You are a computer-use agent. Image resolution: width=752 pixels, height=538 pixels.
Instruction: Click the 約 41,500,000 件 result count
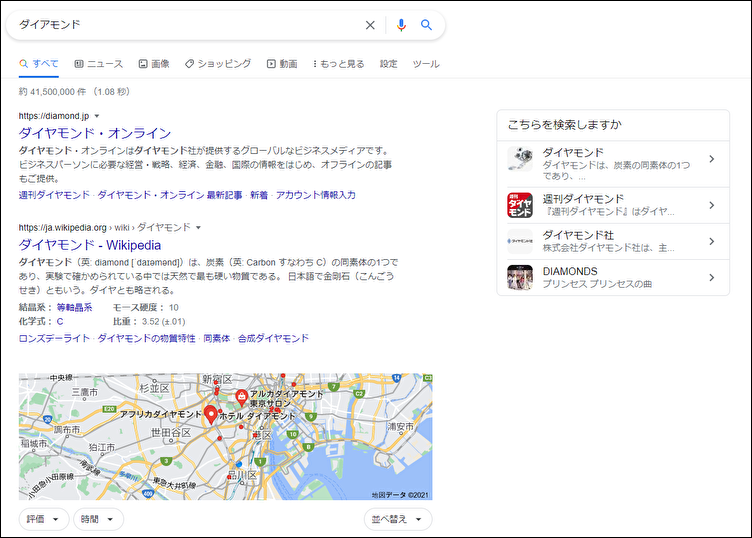click(53, 92)
